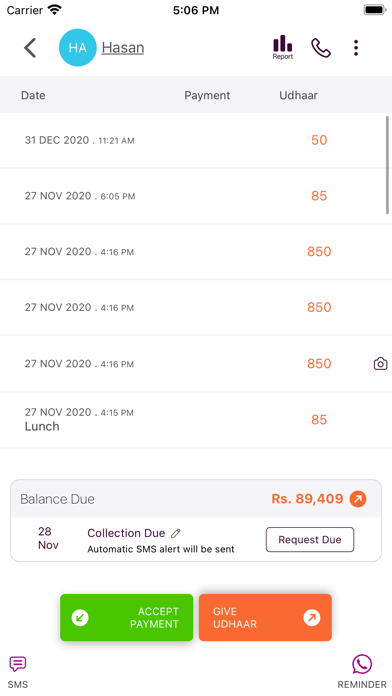Send WhatsApp reminder via Reminder icon
392x696 pixels.
[362, 672]
